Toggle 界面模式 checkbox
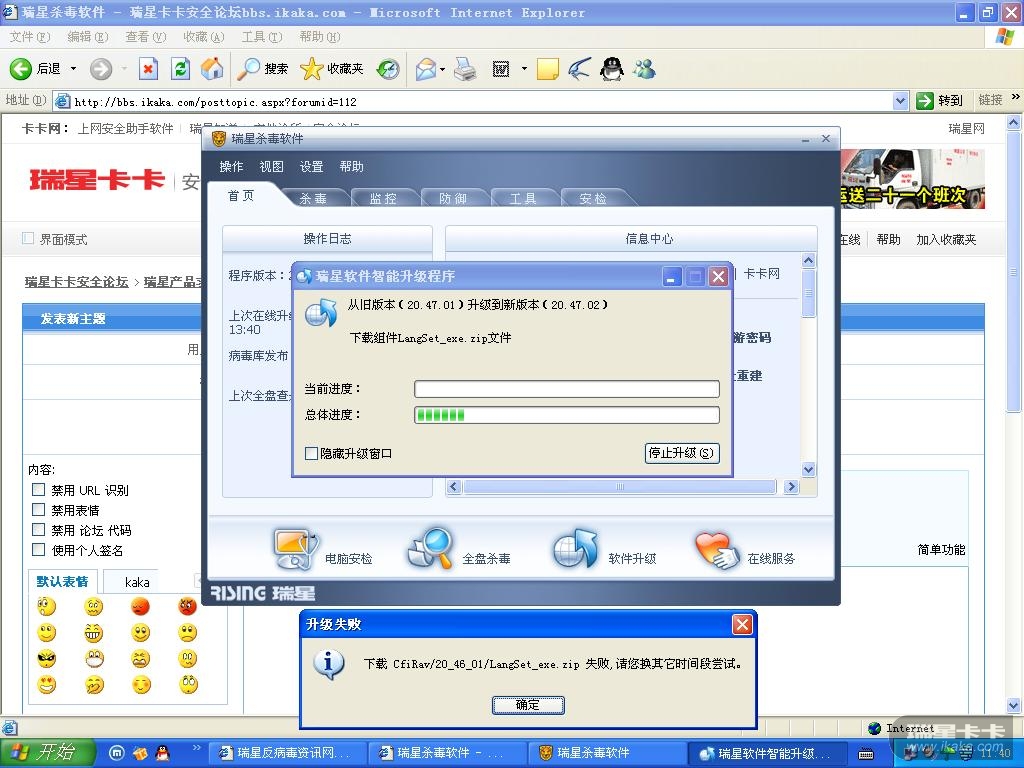This screenshot has width=1024, height=768. click(x=27, y=238)
